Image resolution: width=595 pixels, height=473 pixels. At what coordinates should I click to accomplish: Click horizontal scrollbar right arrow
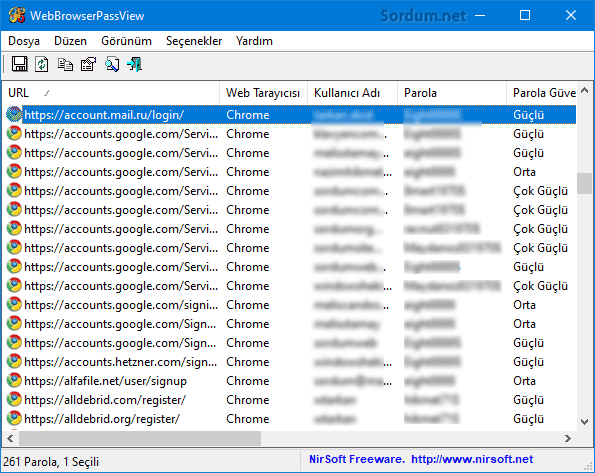pos(568,438)
